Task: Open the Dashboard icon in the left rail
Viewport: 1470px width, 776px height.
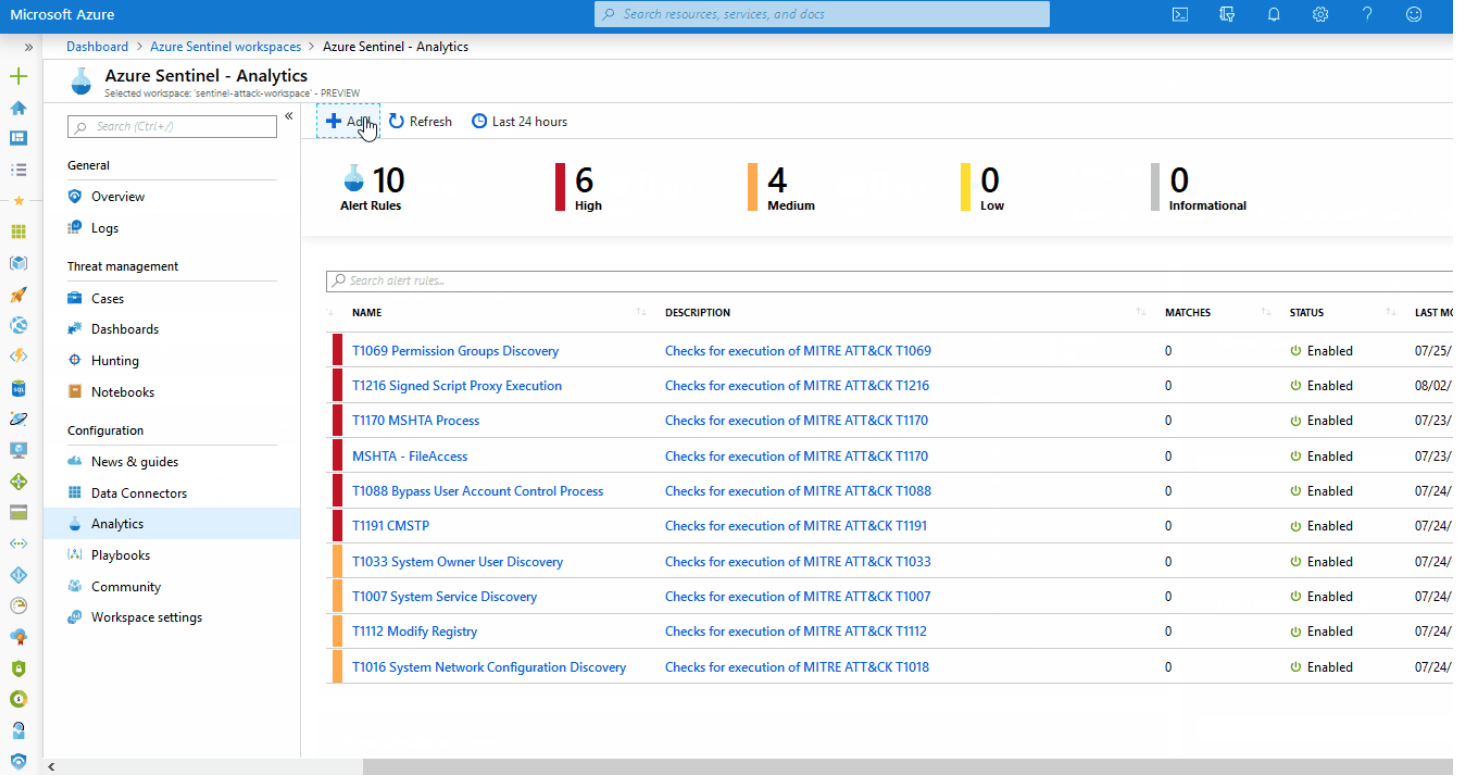Action: [x=18, y=138]
